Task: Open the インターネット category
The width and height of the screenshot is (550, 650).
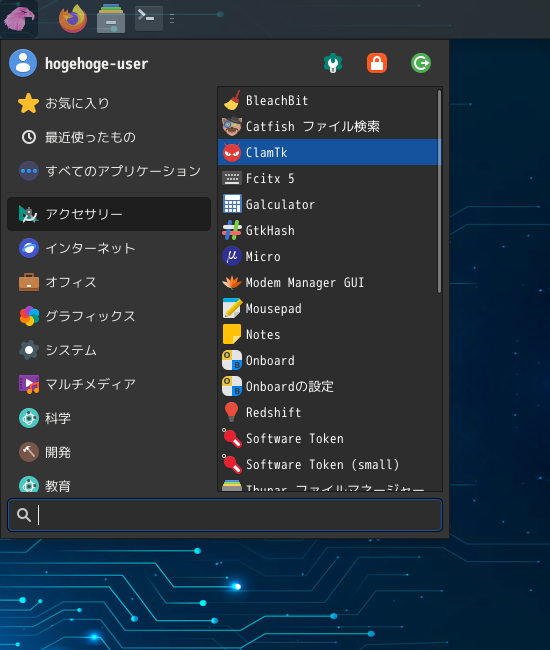Action: pos(109,248)
